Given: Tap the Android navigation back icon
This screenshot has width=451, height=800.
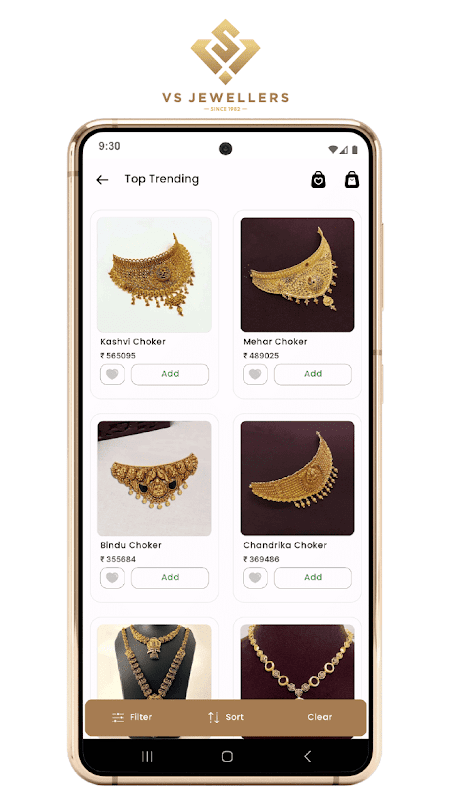Looking at the screenshot, I should (x=307, y=757).
